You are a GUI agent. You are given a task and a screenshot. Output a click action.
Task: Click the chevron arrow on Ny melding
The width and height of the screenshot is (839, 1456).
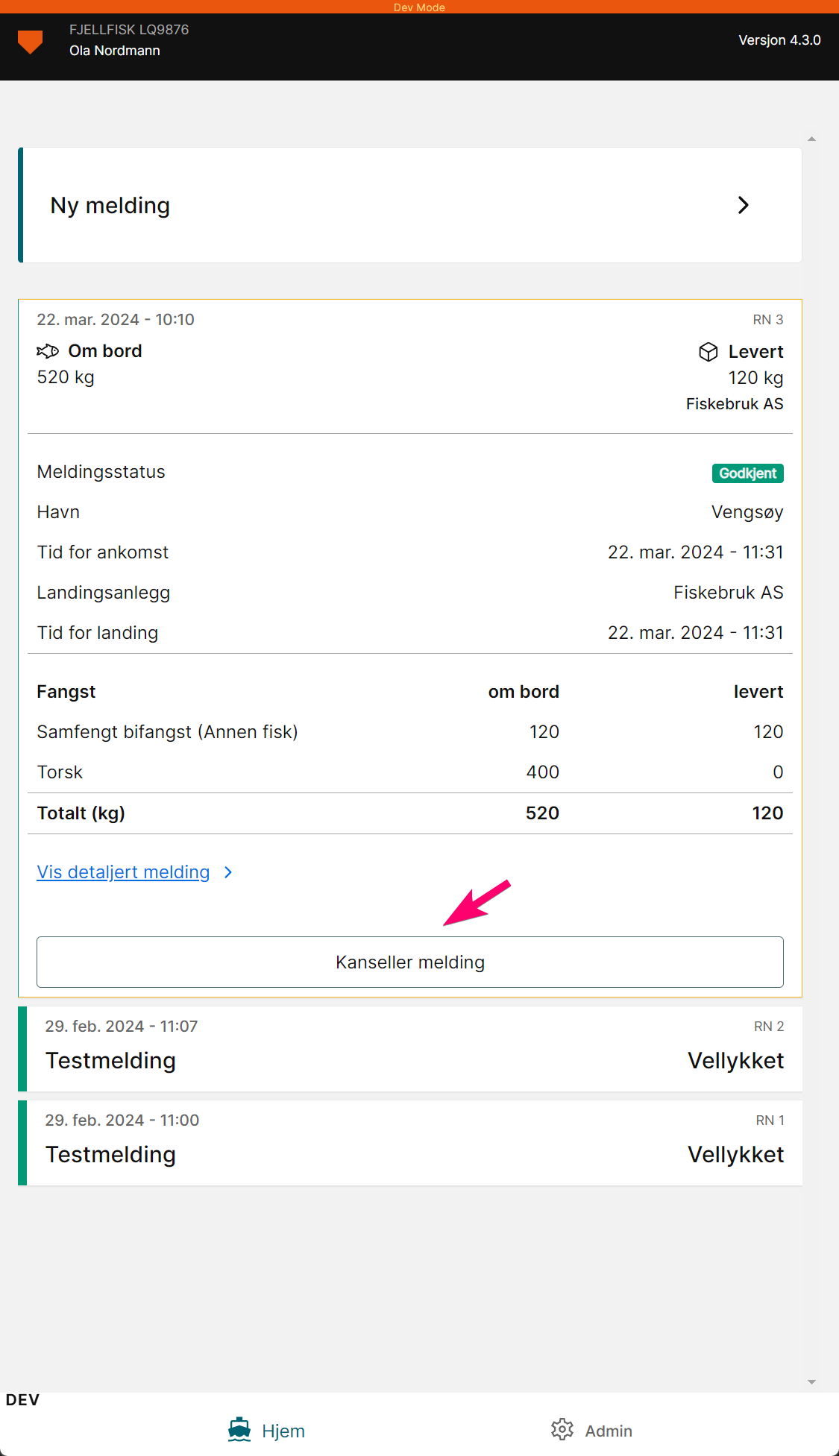743,205
